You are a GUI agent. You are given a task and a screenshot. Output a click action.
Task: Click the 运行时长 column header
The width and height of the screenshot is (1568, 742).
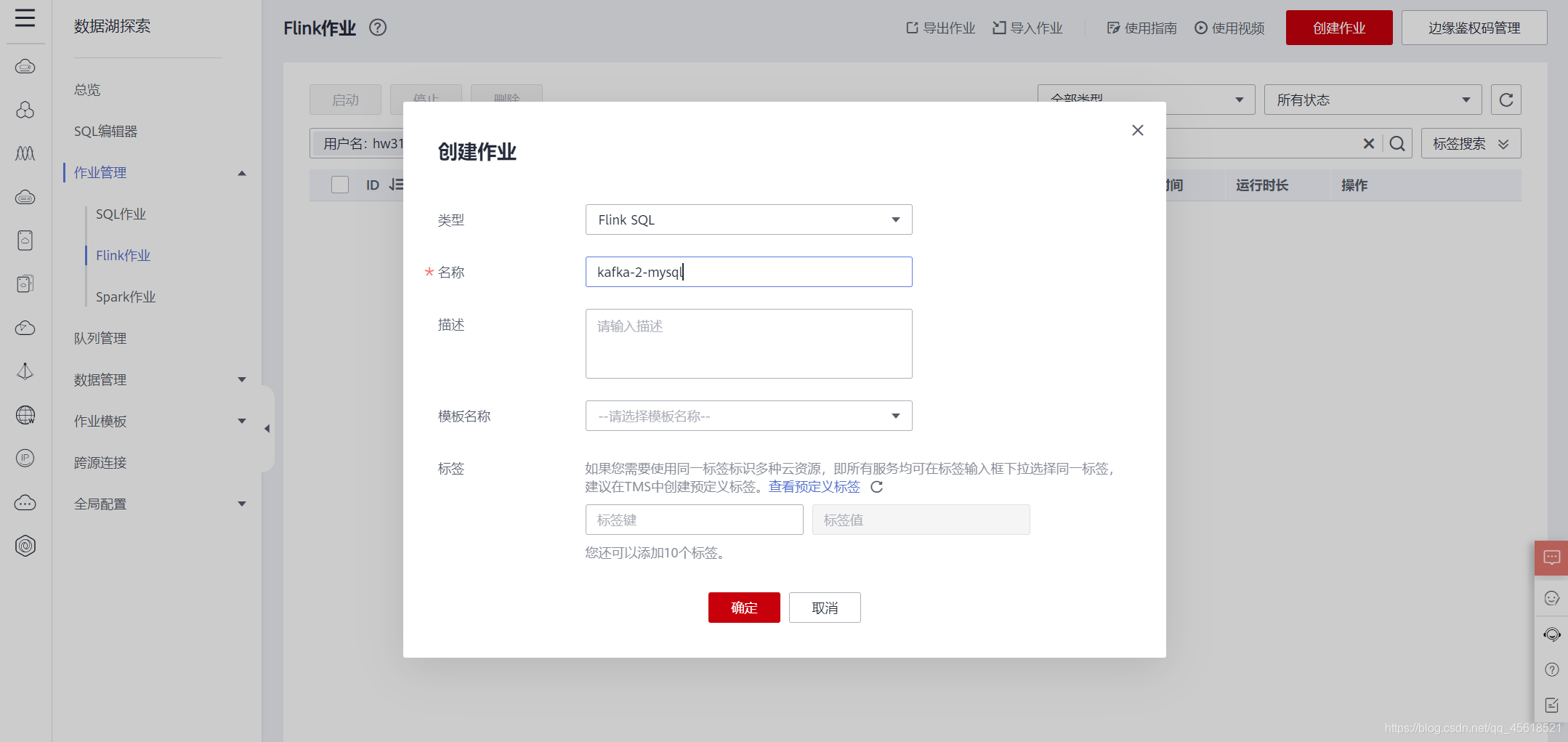[1262, 185]
